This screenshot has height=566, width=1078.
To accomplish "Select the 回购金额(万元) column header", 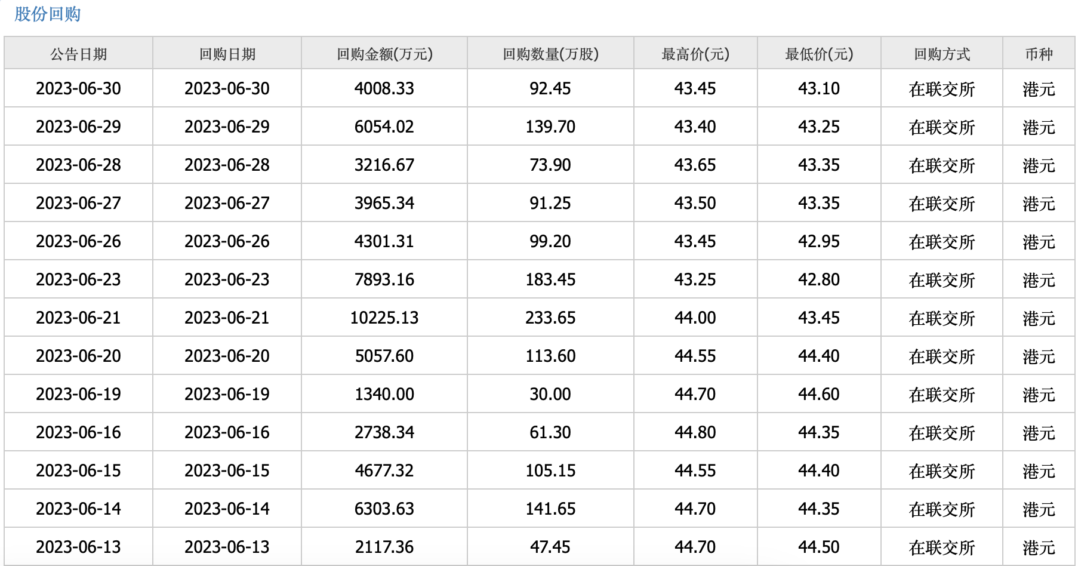I will pyautogui.click(x=384, y=54).
